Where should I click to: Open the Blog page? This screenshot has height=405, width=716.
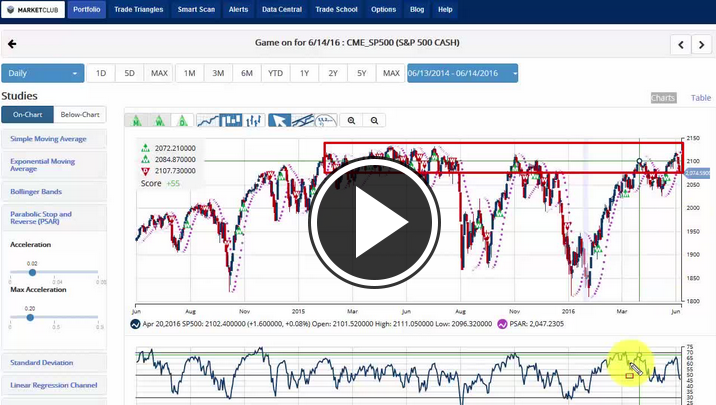click(x=416, y=10)
